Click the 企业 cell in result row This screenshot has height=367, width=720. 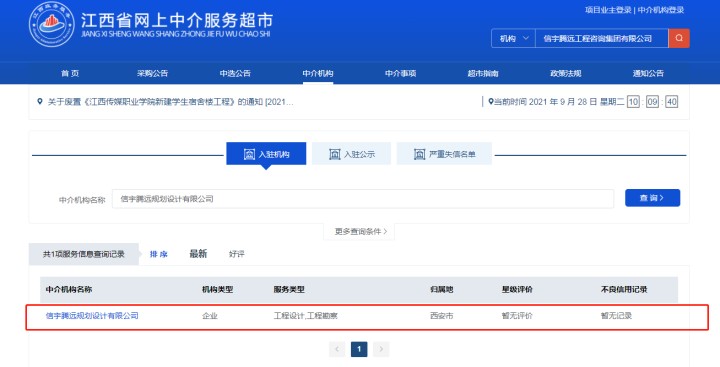click(210, 316)
